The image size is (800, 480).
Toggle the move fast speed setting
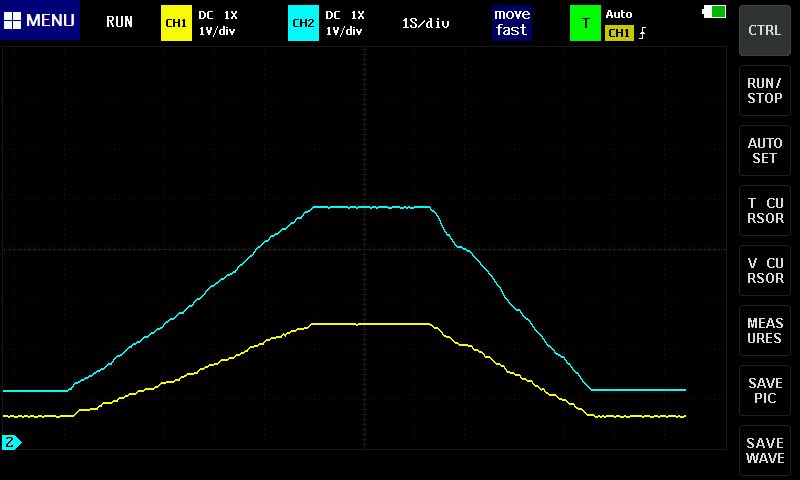pyautogui.click(x=511, y=22)
